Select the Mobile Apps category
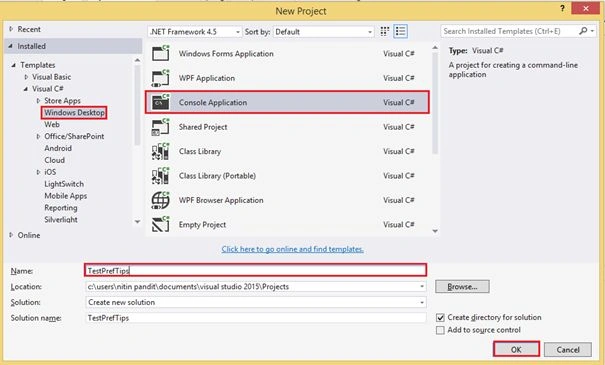Viewport: 605px width, 365px height. pyautogui.click(x=66, y=196)
